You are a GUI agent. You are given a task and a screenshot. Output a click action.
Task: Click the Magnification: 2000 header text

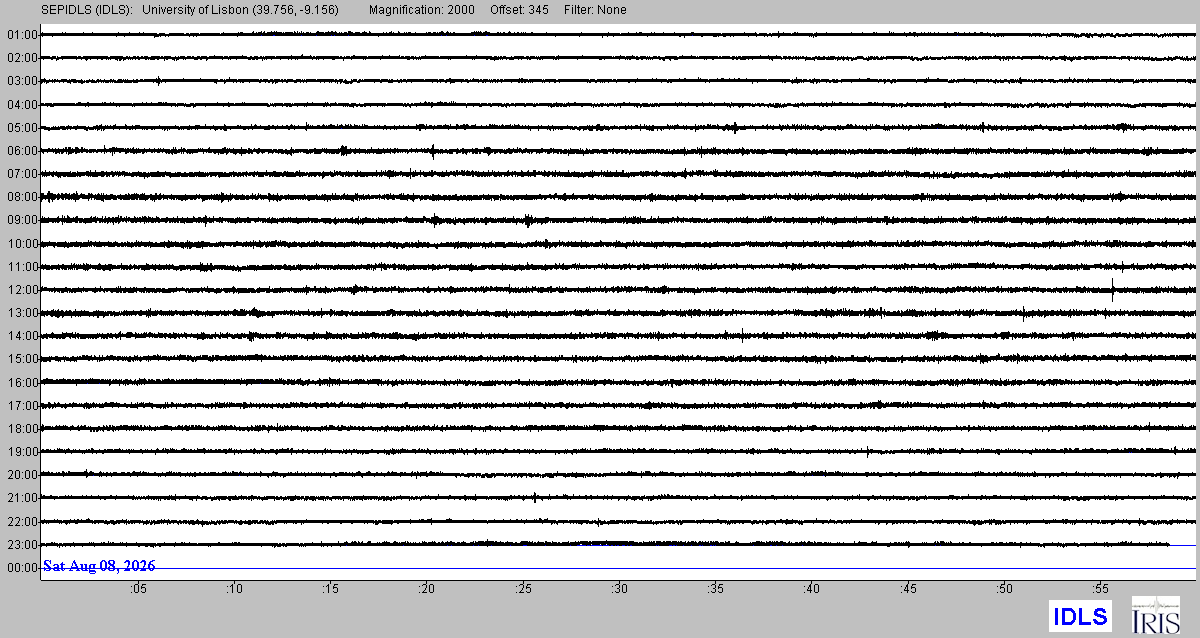421,10
